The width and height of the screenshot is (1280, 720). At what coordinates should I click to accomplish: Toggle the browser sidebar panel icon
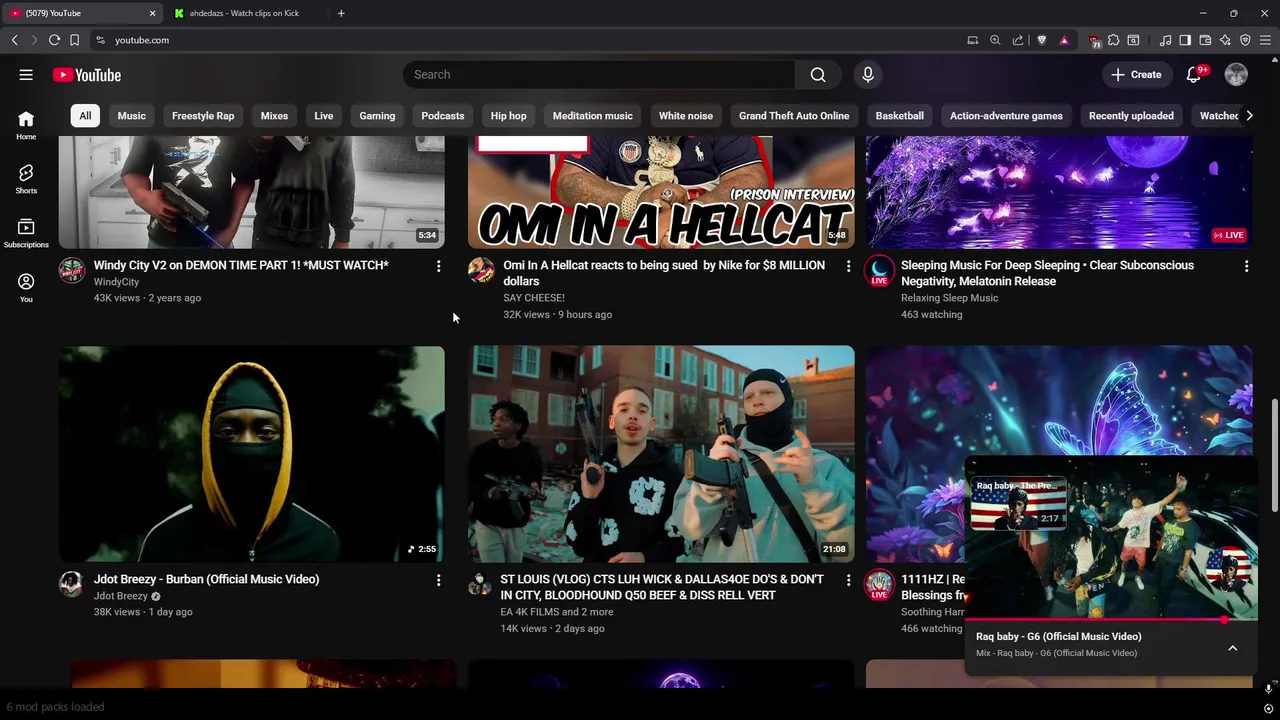(x=1185, y=40)
